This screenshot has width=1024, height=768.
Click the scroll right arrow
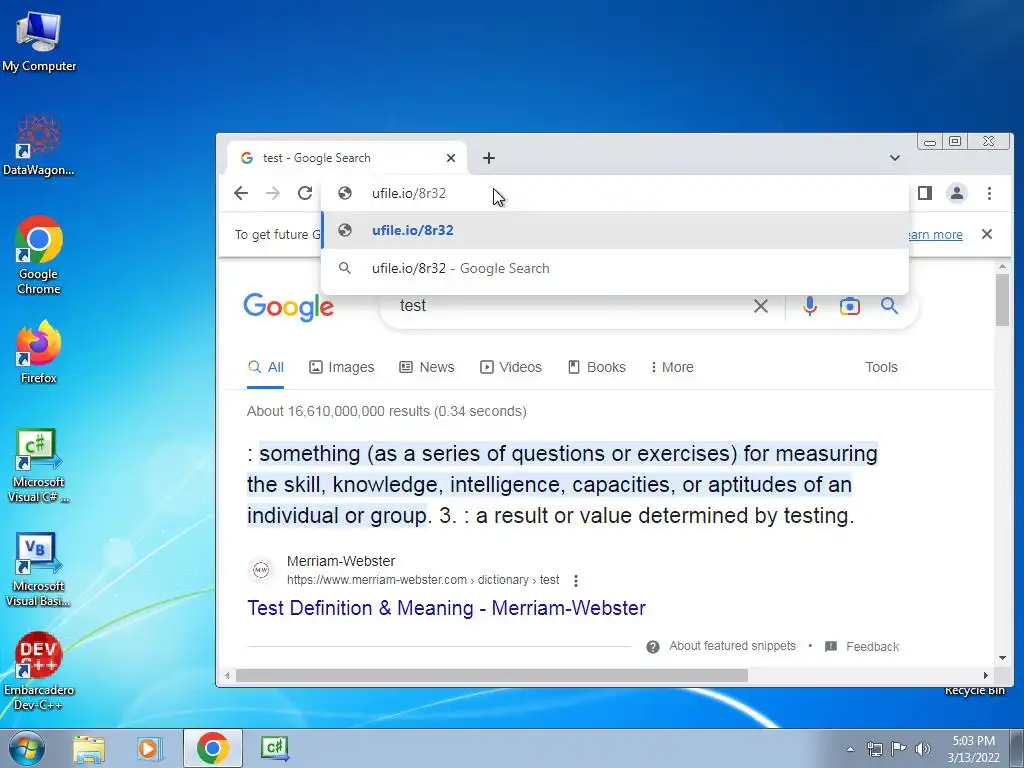(985, 675)
